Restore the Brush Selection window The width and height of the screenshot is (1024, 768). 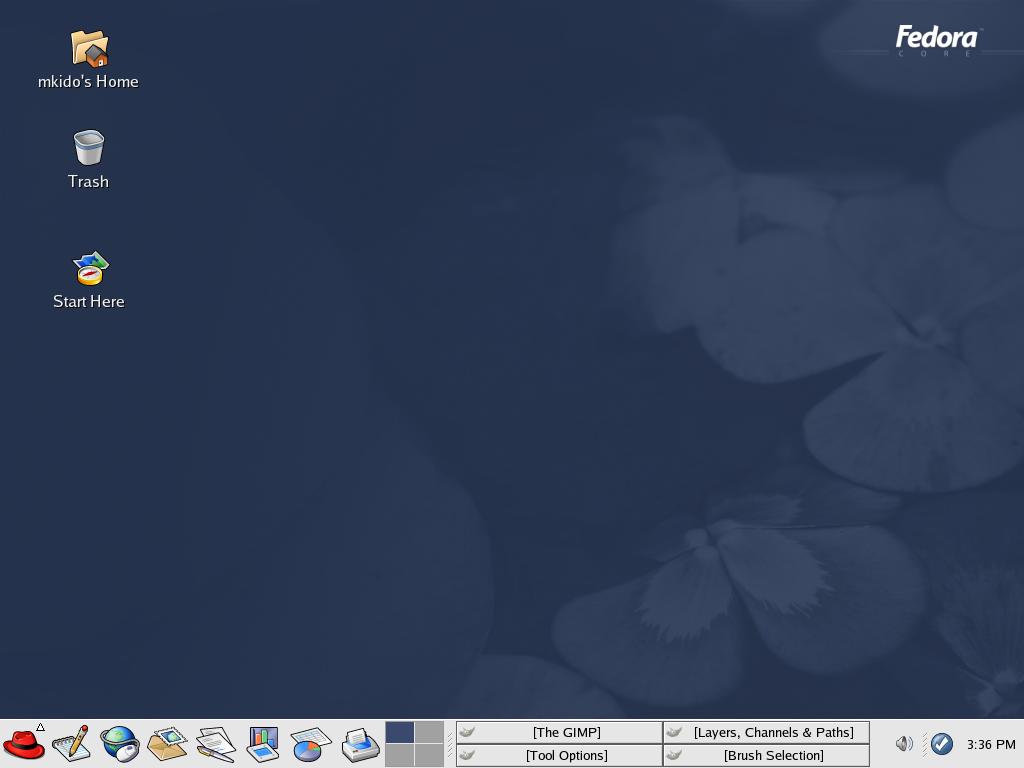766,755
